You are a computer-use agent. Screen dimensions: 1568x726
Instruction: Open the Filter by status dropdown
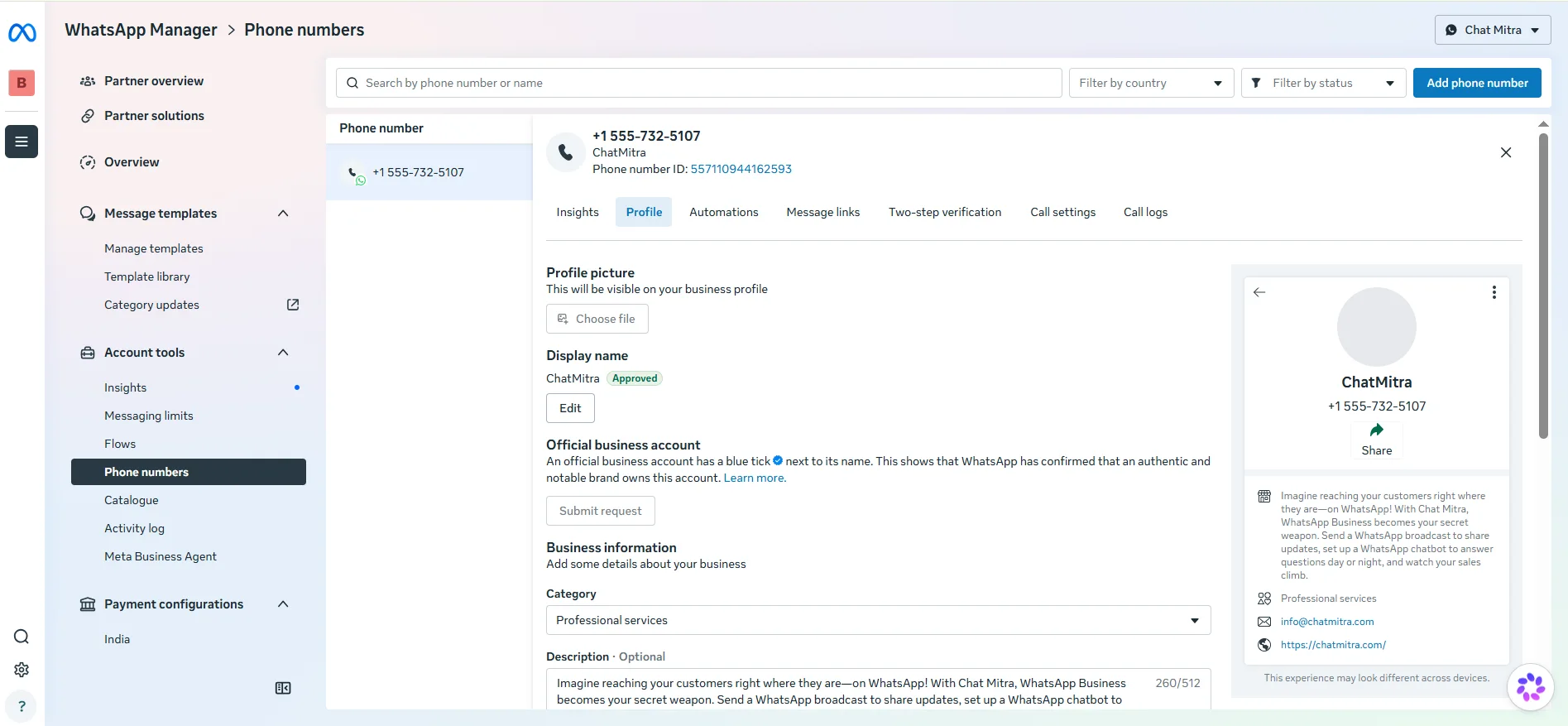point(1323,83)
